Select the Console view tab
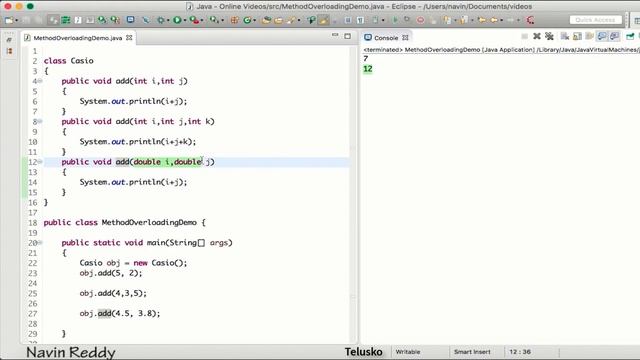This screenshot has height=360, width=640. click(386, 38)
